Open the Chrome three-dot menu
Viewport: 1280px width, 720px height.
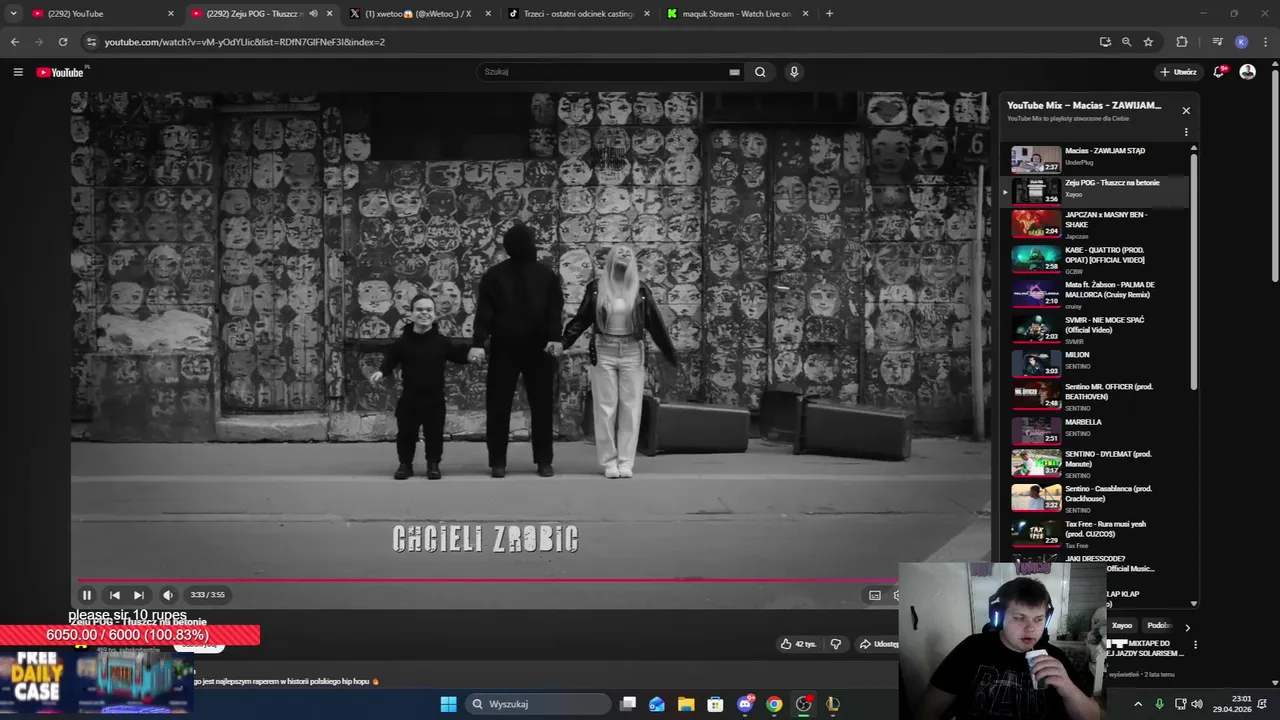(1264, 42)
